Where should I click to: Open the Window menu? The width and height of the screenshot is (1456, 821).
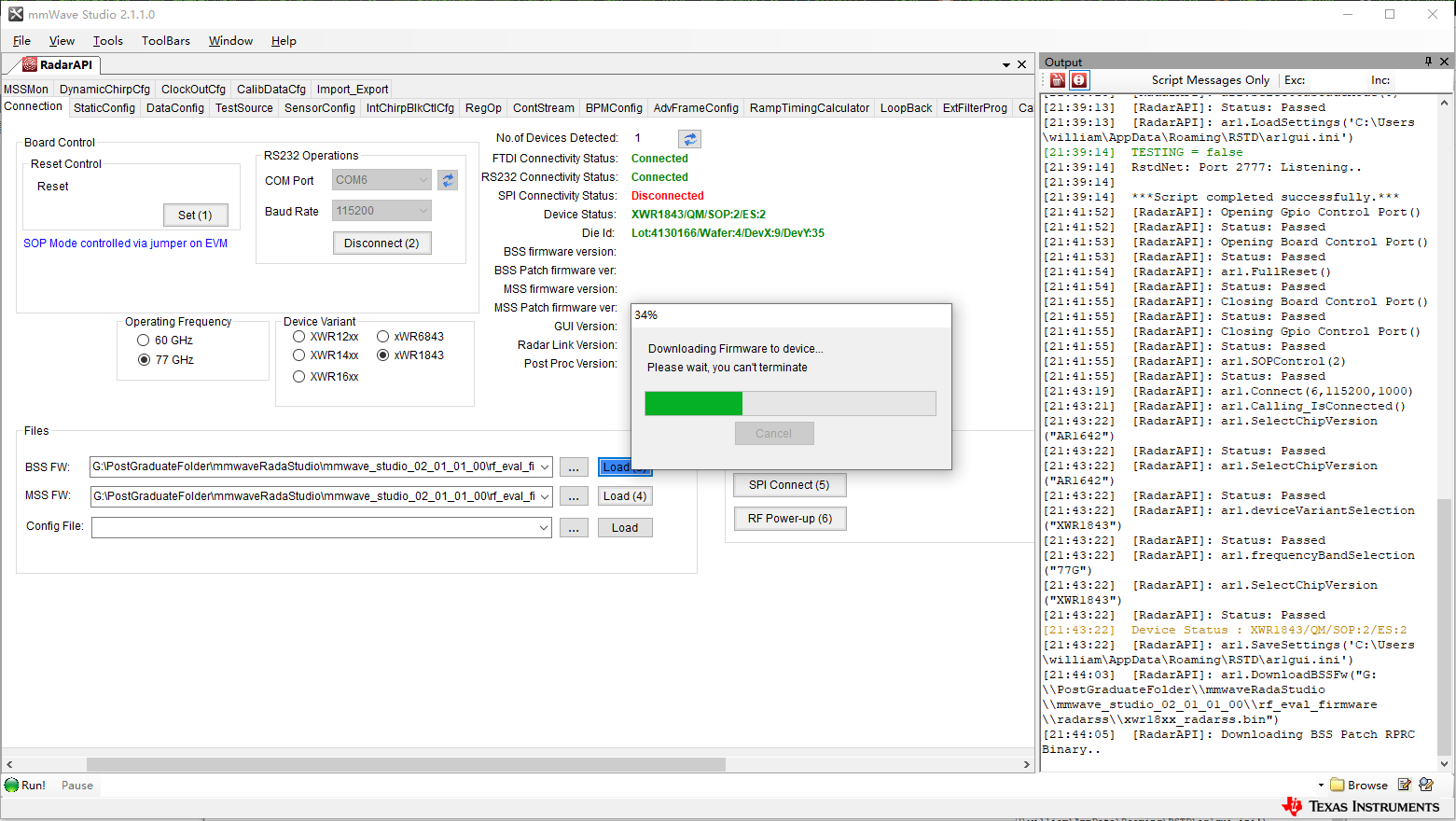[230, 41]
